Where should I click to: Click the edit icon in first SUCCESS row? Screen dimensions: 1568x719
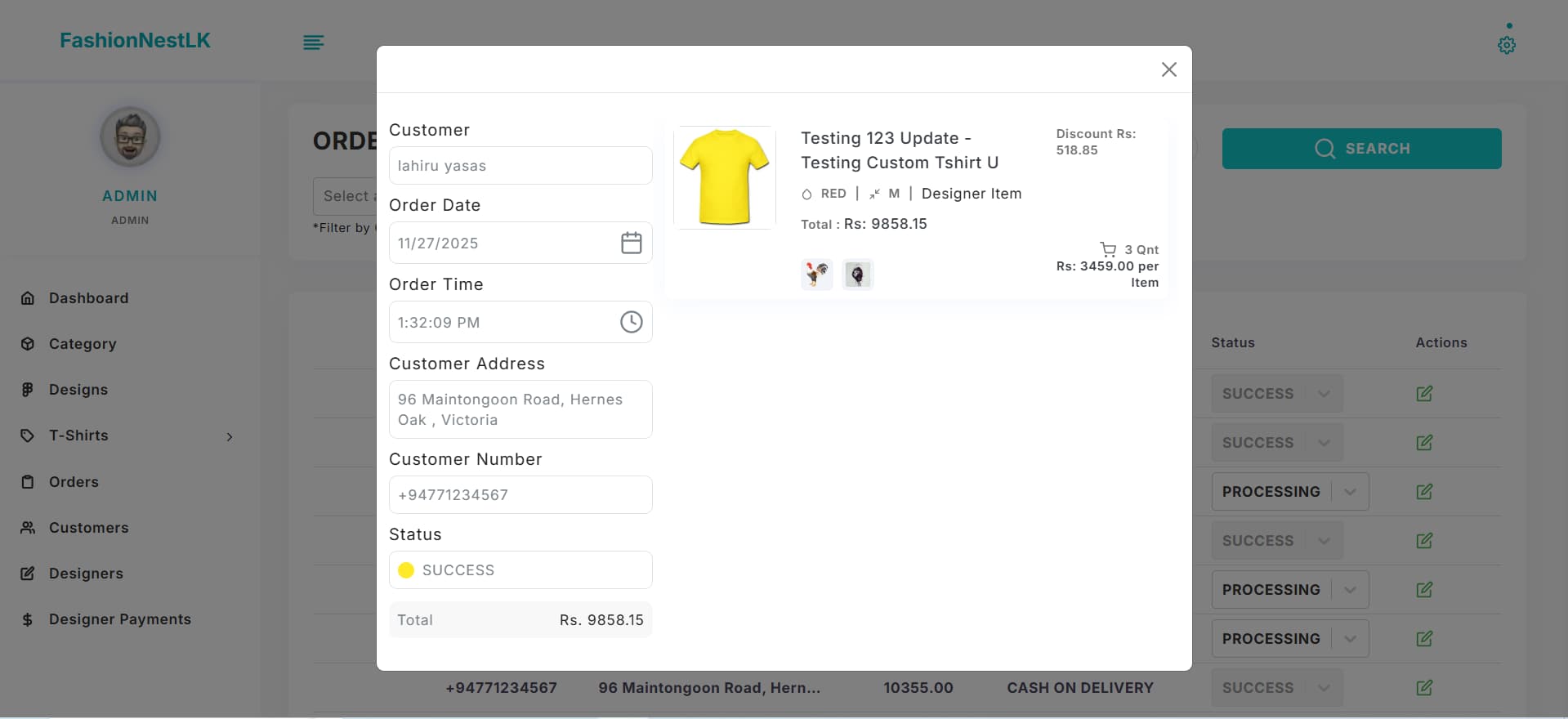pyautogui.click(x=1424, y=394)
